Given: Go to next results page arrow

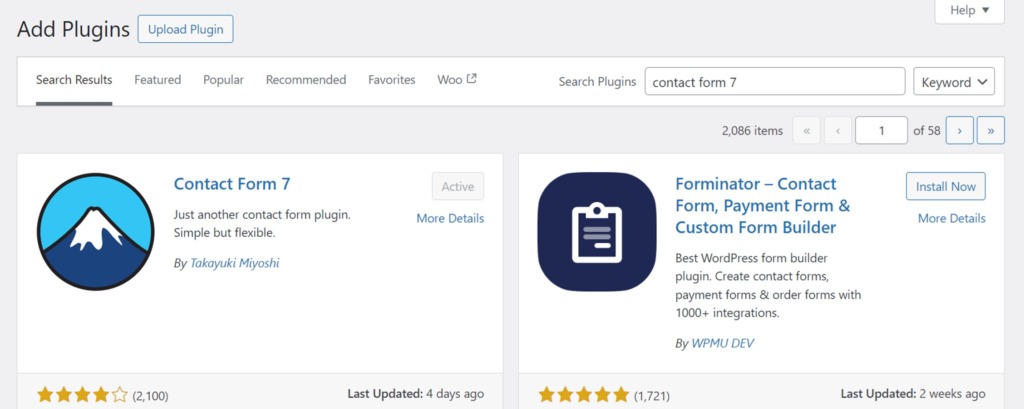Looking at the screenshot, I should (959, 131).
